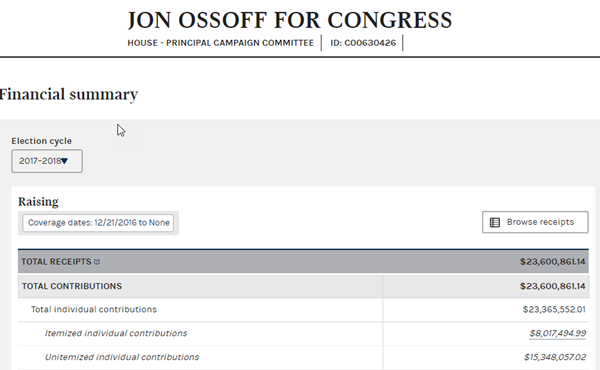Image resolution: width=600 pixels, height=370 pixels.
Task: Click the unitemized amount $15,348,057.02
Action: point(555,357)
